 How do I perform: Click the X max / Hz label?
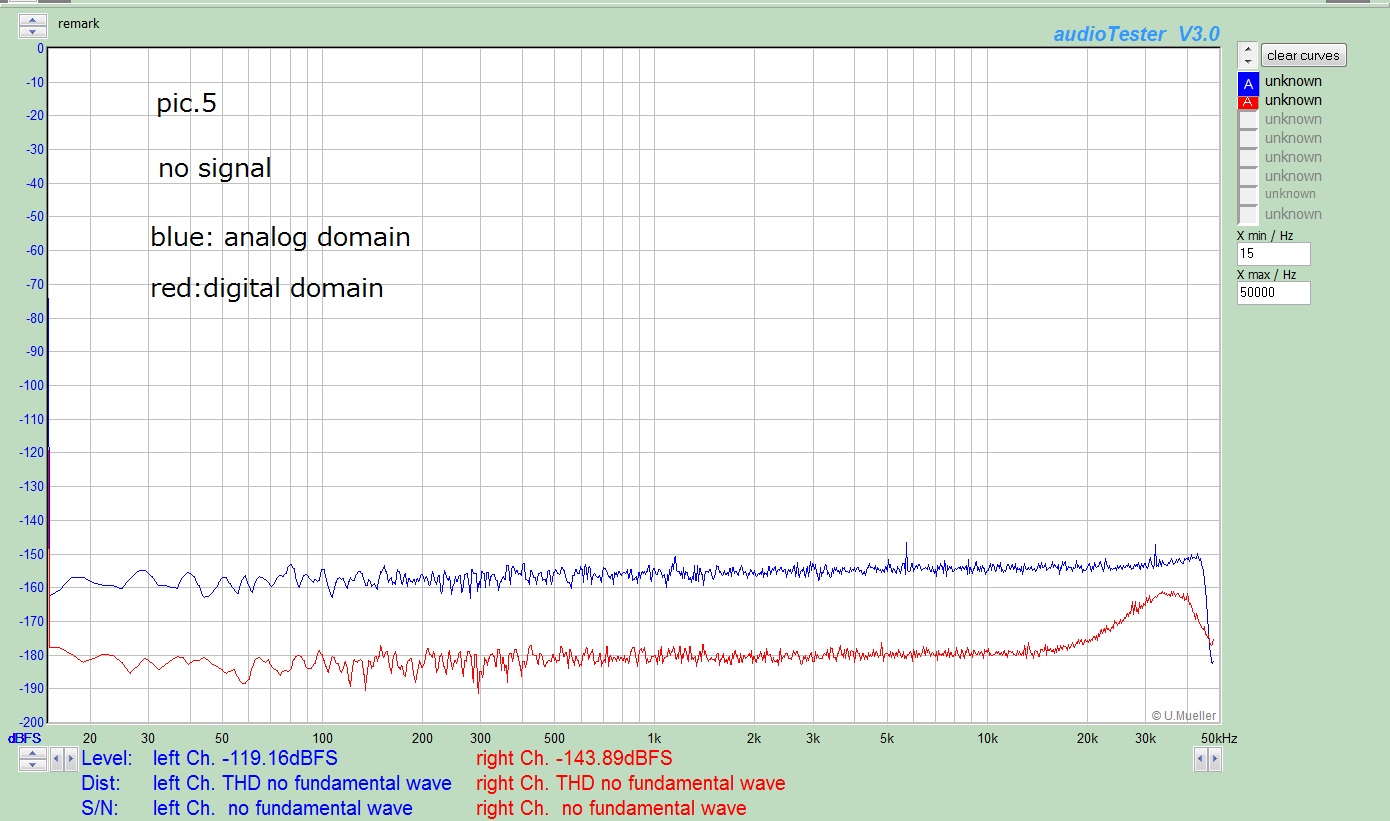[x=1267, y=274]
